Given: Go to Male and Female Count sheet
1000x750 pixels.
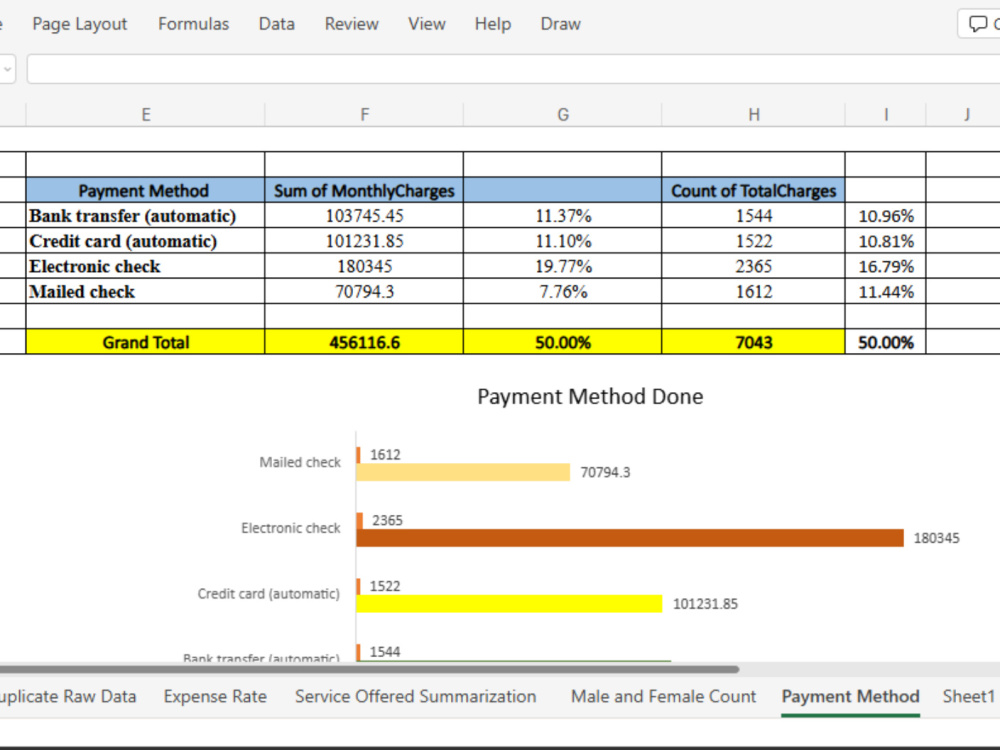Looking at the screenshot, I should [663, 696].
